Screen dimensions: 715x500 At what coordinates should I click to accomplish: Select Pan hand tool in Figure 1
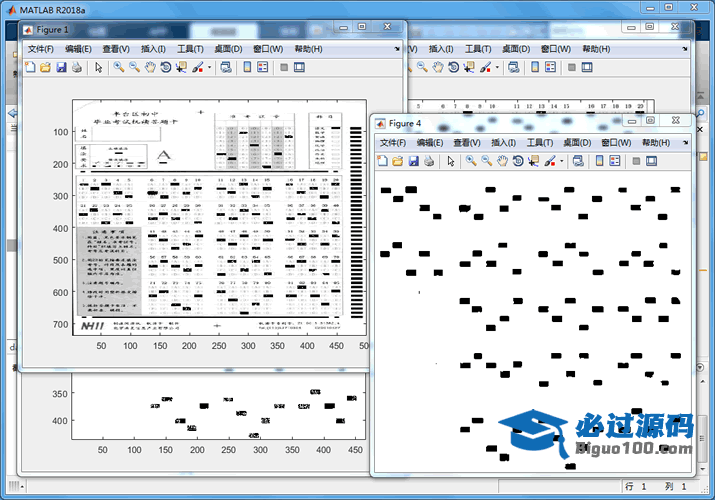150,67
